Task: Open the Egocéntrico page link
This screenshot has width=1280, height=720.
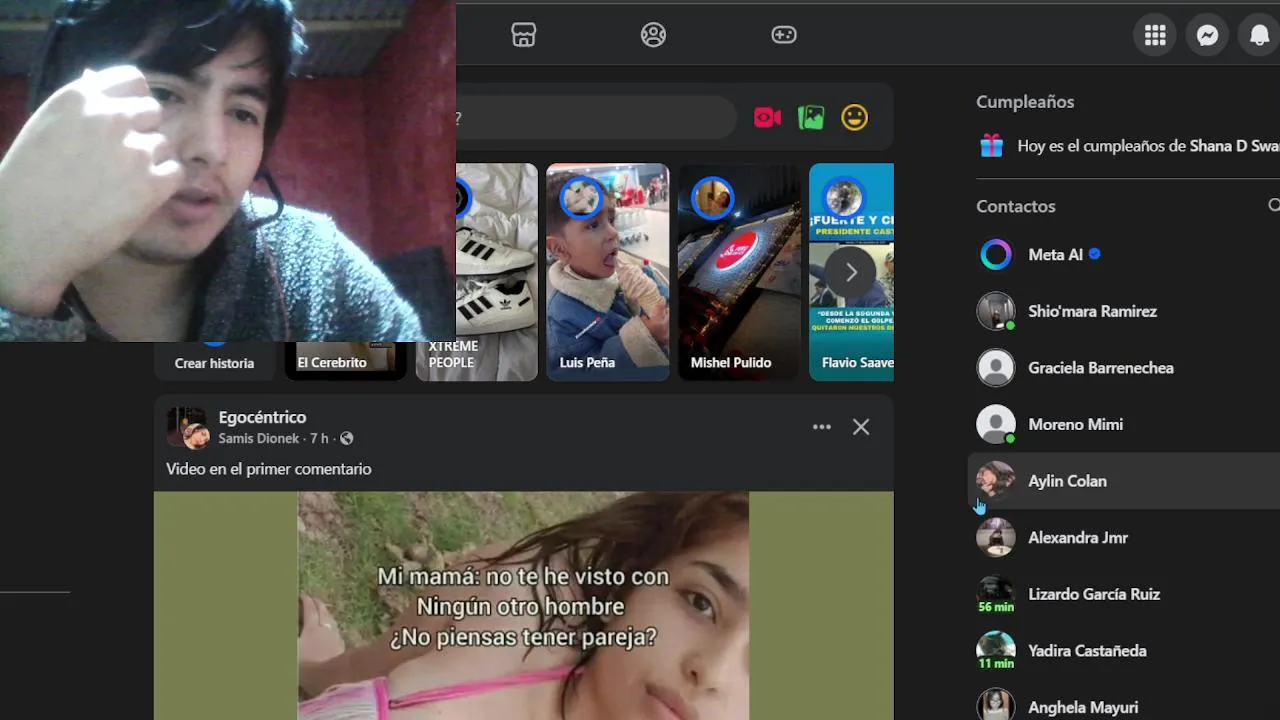Action: (262, 417)
